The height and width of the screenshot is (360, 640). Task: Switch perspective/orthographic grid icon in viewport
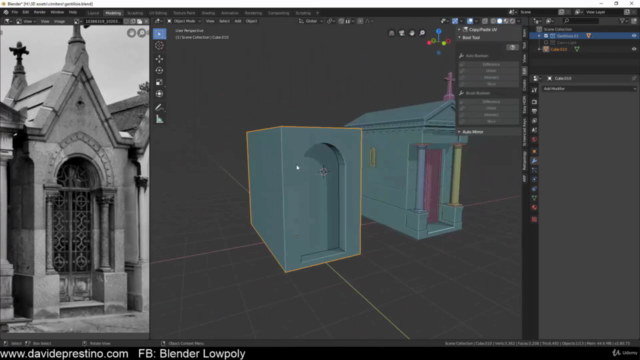(391, 33)
